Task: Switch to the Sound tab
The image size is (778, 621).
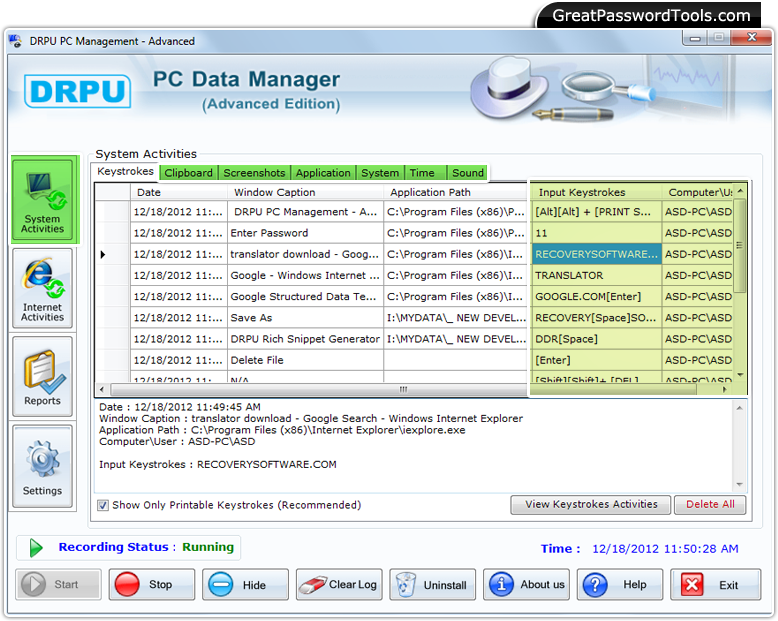Action: point(467,173)
